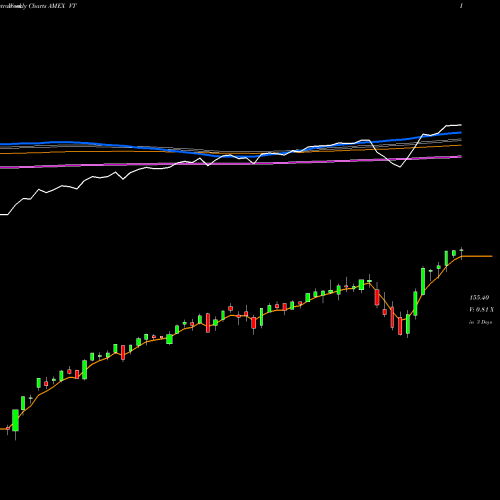Click the lowest red candle in the recent dip

(x=400, y=326)
